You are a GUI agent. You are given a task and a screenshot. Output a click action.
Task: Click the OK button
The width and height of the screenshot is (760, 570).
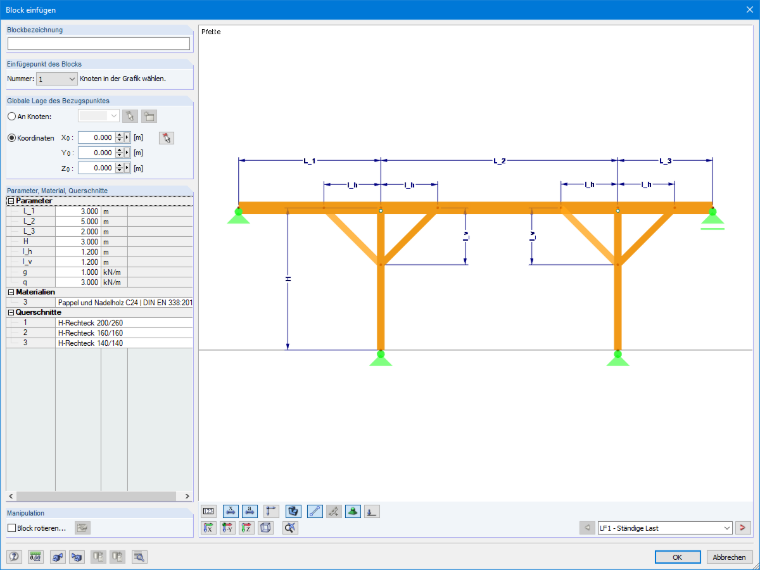(x=678, y=557)
